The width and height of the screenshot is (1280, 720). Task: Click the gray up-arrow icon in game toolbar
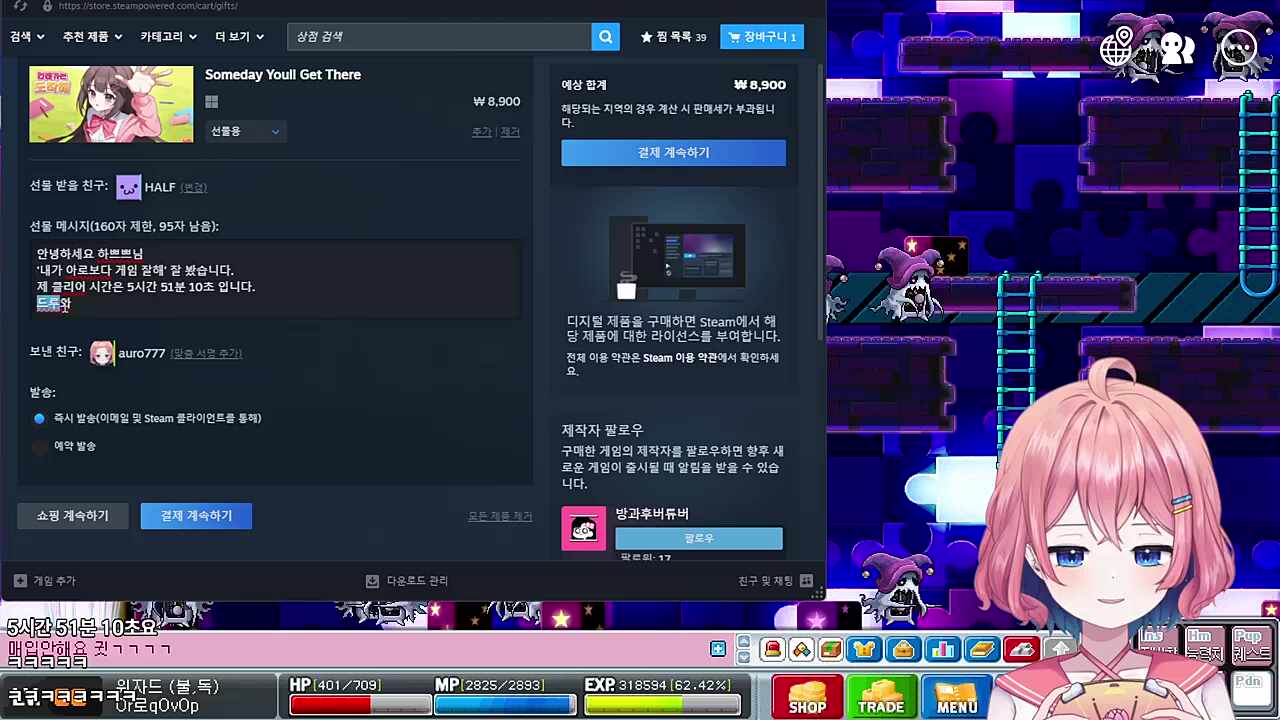tap(1059, 650)
